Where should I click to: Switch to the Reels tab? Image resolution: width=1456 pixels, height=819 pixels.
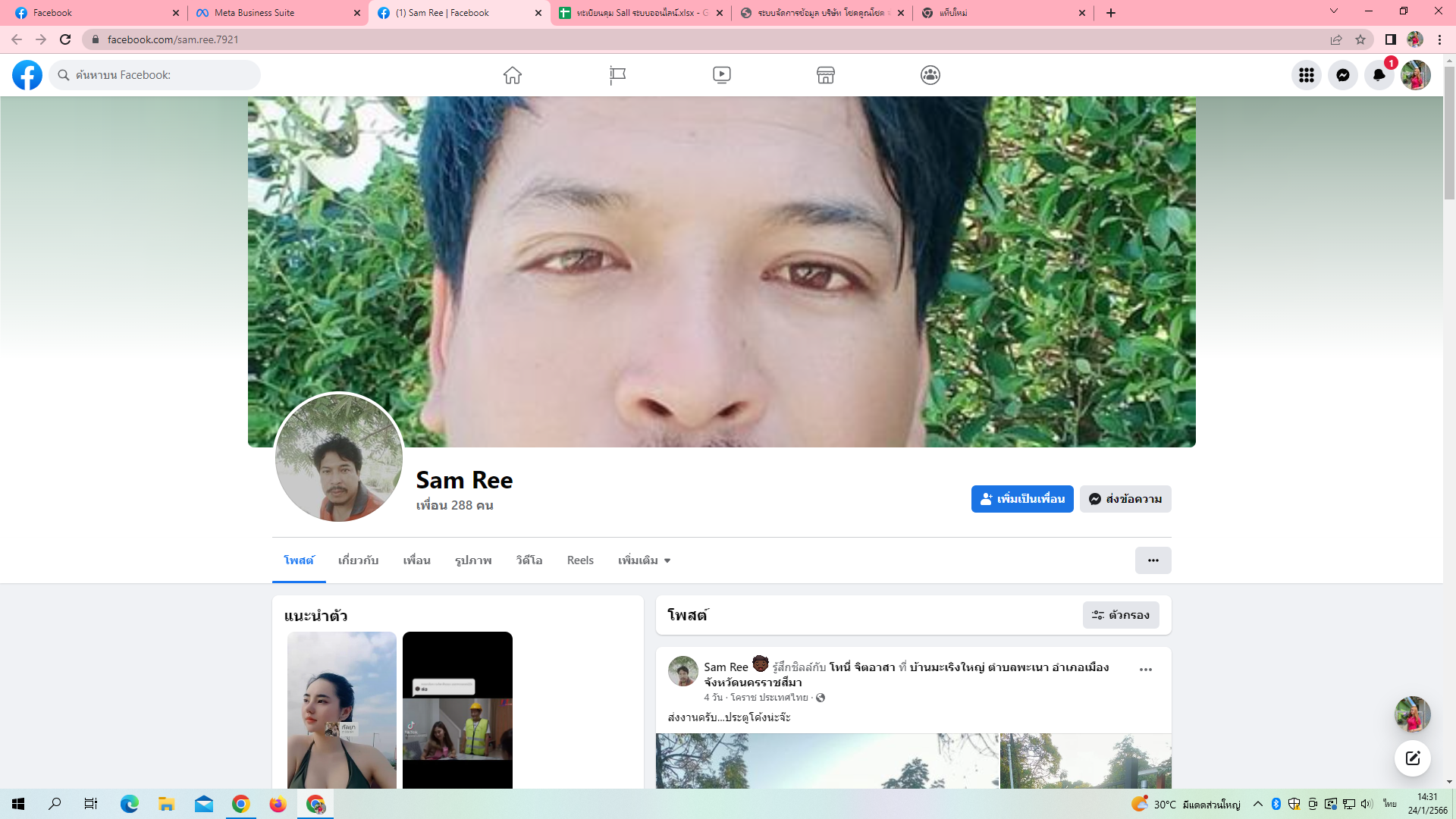coord(580,560)
